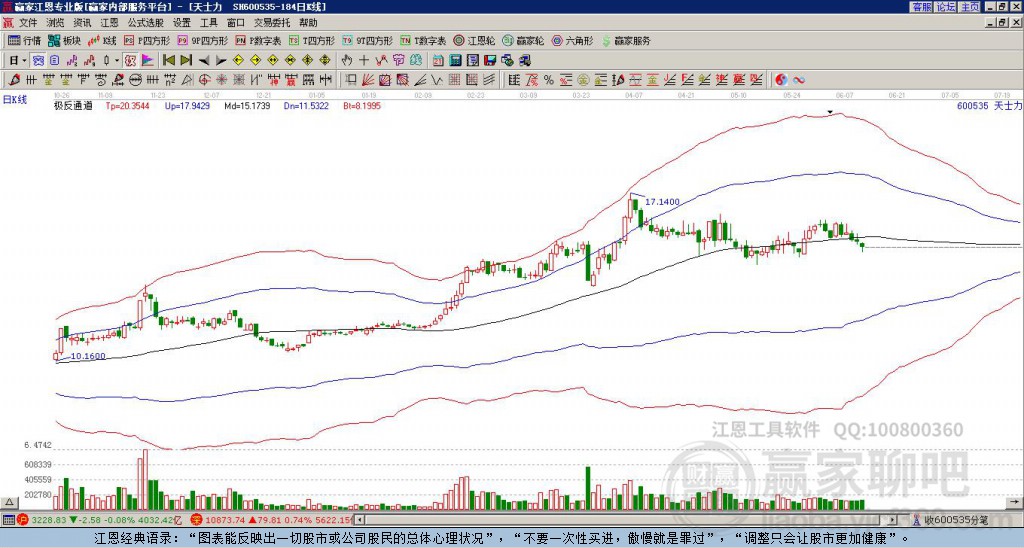
Task: Open the 江恩 menu
Action: [109, 23]
